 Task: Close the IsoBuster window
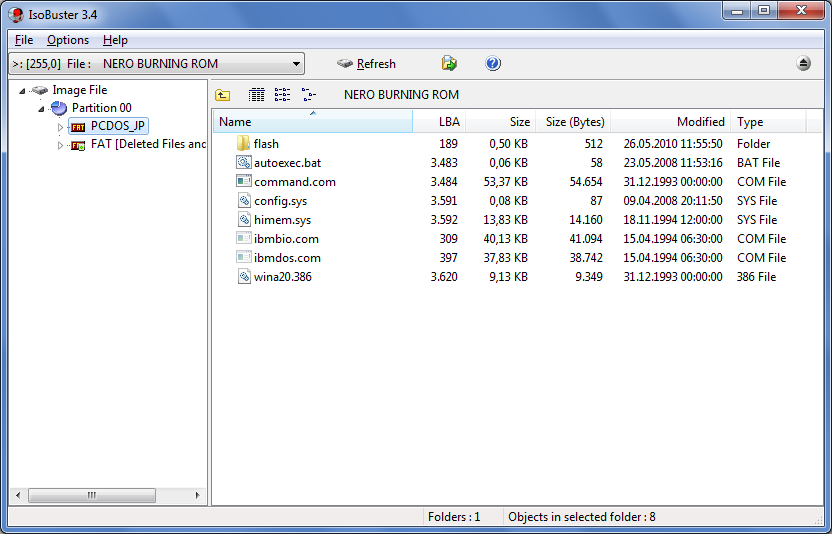click(801, 11)
